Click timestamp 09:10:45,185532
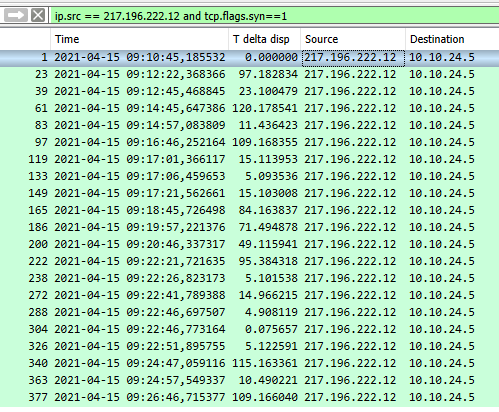This screenshot has width=499, height=412. tap(176, 57)
